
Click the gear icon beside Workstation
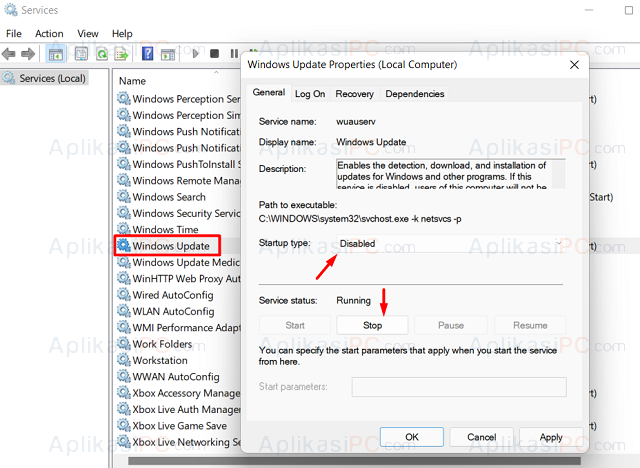pyautogui.click(x=123, y=360)
